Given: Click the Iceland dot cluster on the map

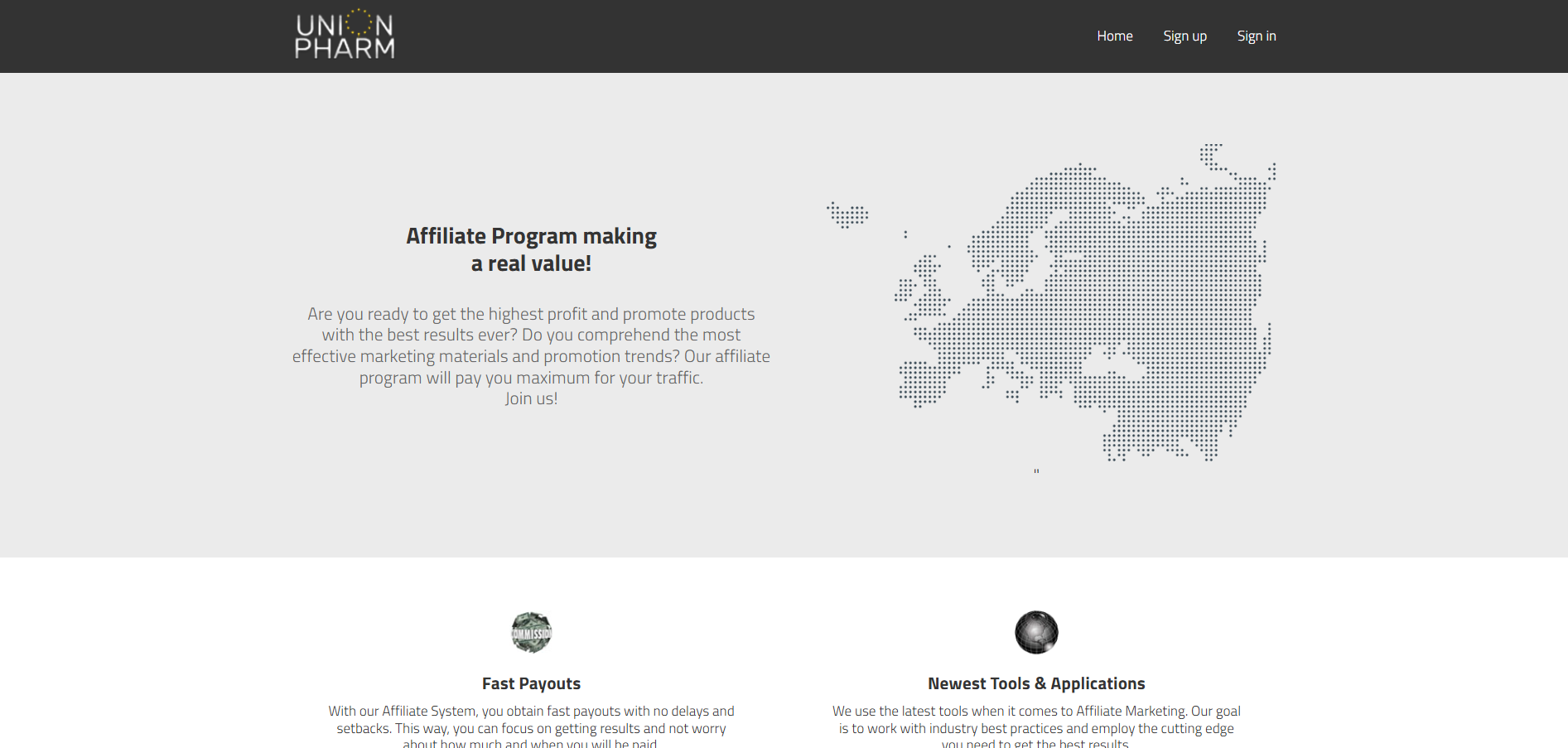Looking at the screenshot, I should [847, 215].
